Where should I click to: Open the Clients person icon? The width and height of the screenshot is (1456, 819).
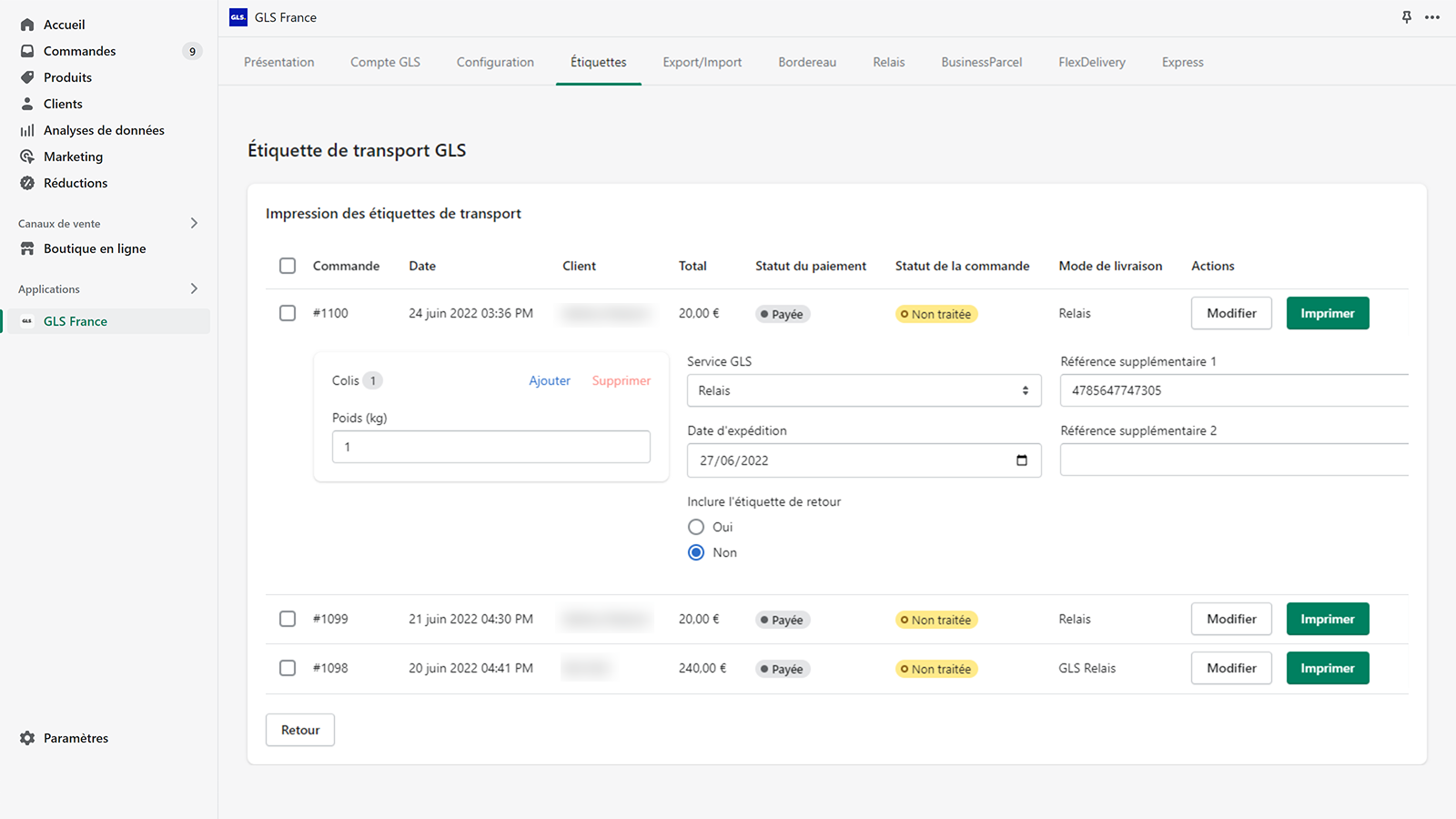pyautogui.click(x=27, y=104)
